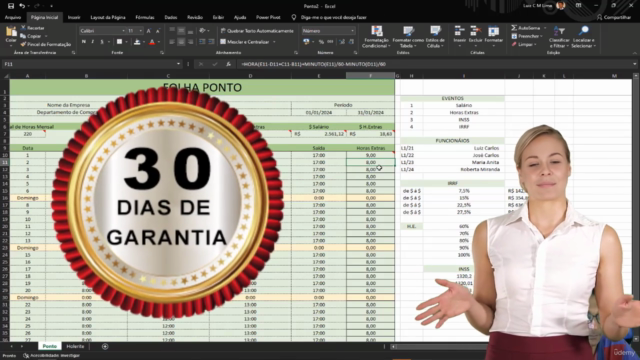Viewport: 640px width, 360px height.
Task: Open Formatar como Tabela gallery
Action: pyautogui.click(x=408, y=37)
